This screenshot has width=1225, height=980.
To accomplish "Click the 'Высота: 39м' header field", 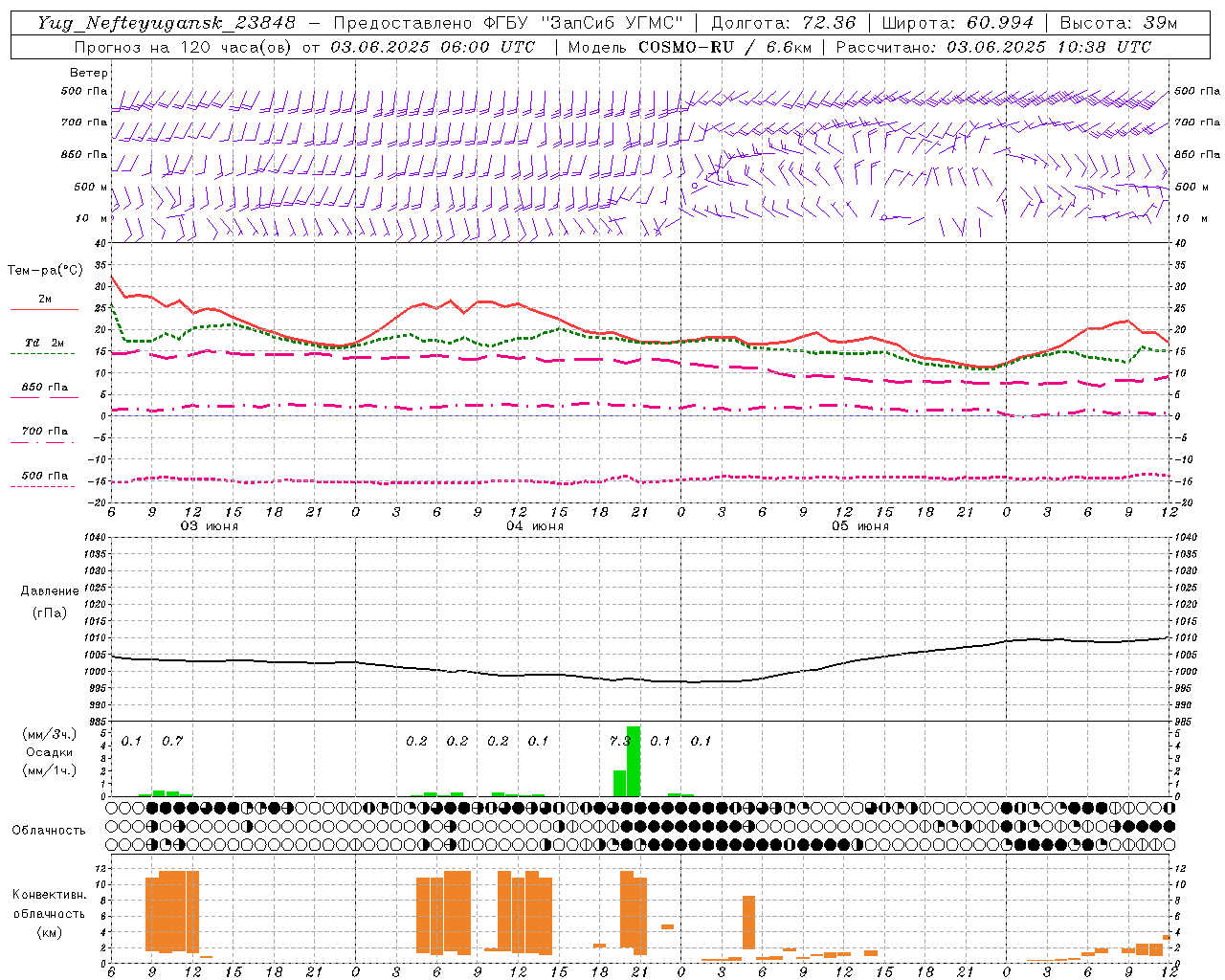I will 1119,23.
